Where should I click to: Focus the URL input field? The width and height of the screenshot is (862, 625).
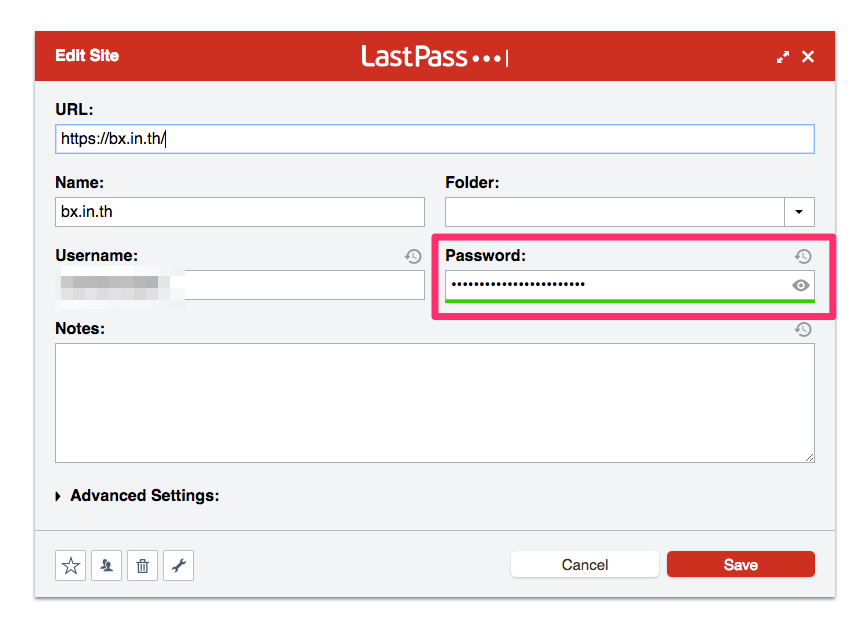434,139
